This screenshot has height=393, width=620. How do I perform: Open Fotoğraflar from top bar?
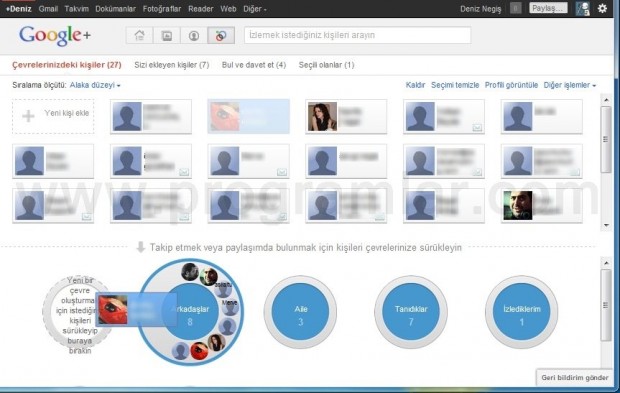162,9
